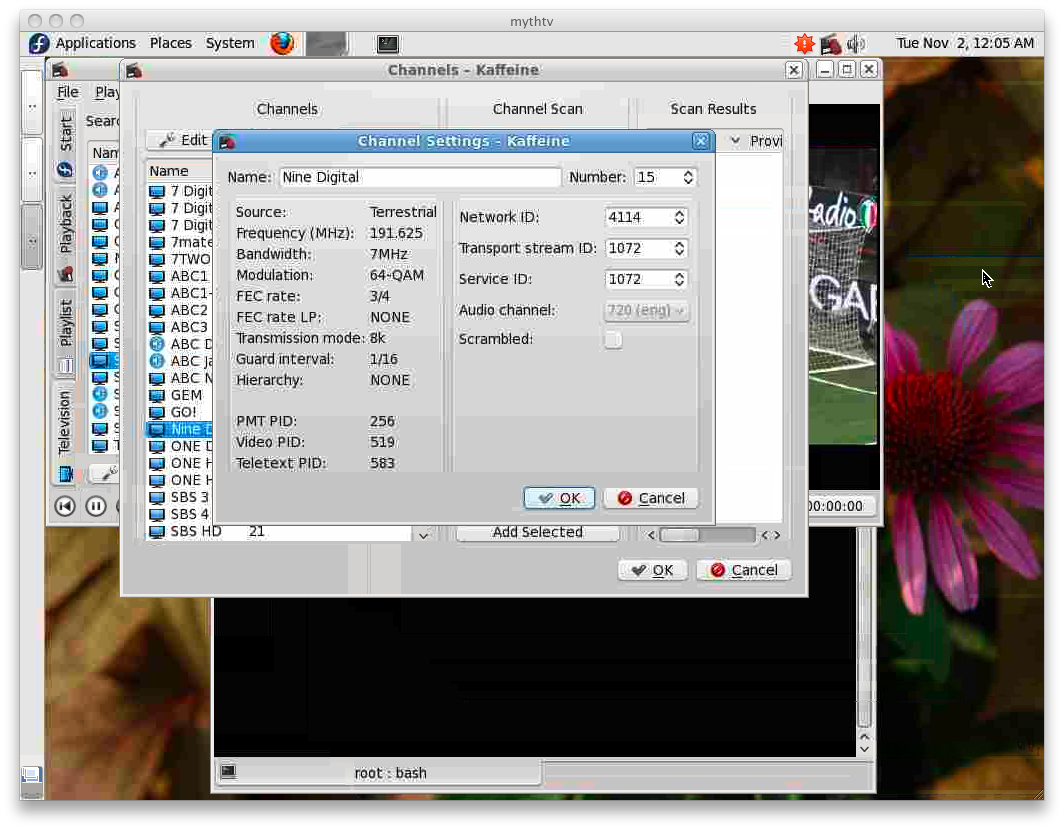This screenshot has height=830, width=1064.
Task: Open the Audio channel dropdown
Action: pyautogui.click(x=647, y=311)
